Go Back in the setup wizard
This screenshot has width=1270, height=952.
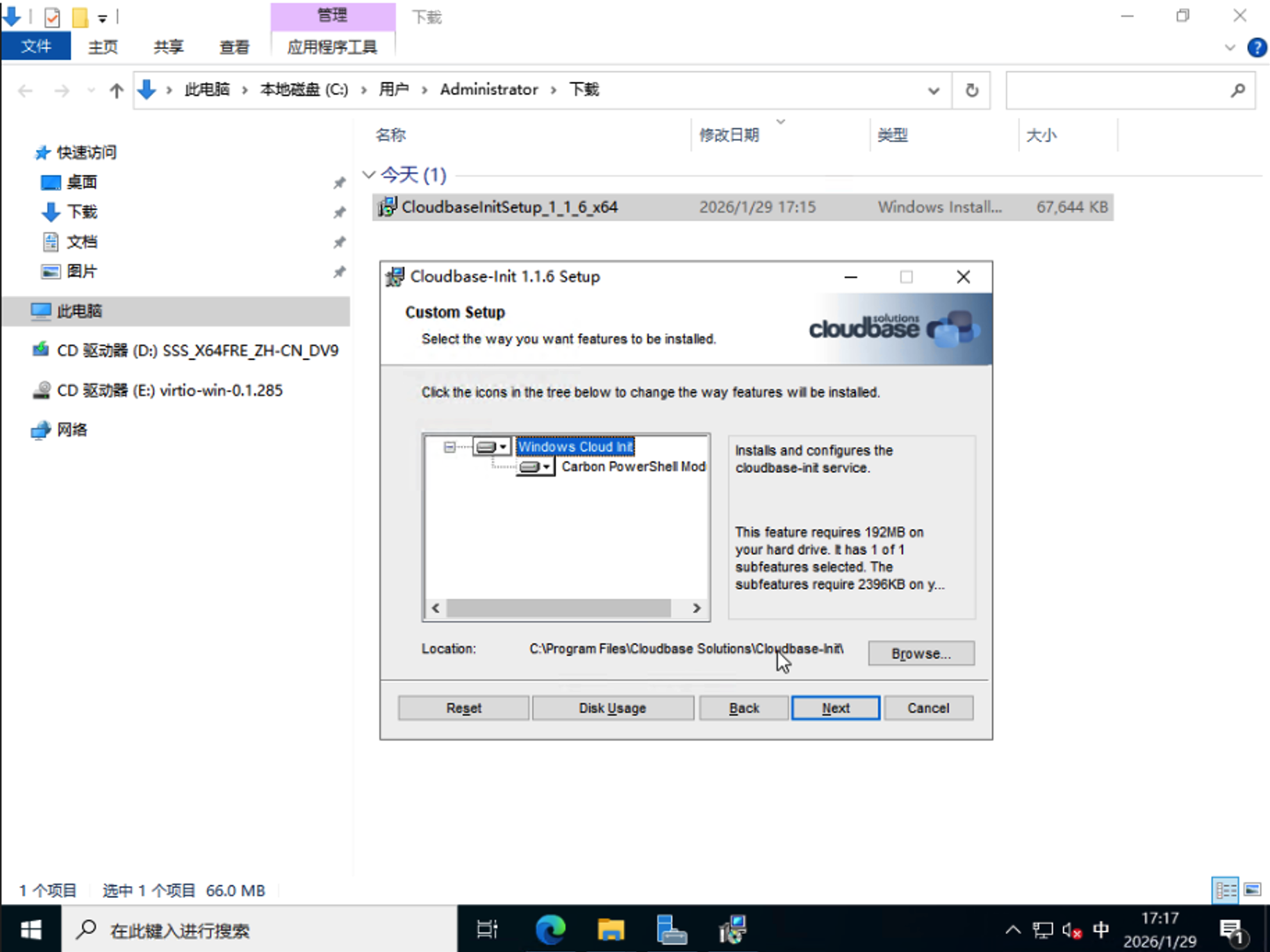(x=744, y=708)
